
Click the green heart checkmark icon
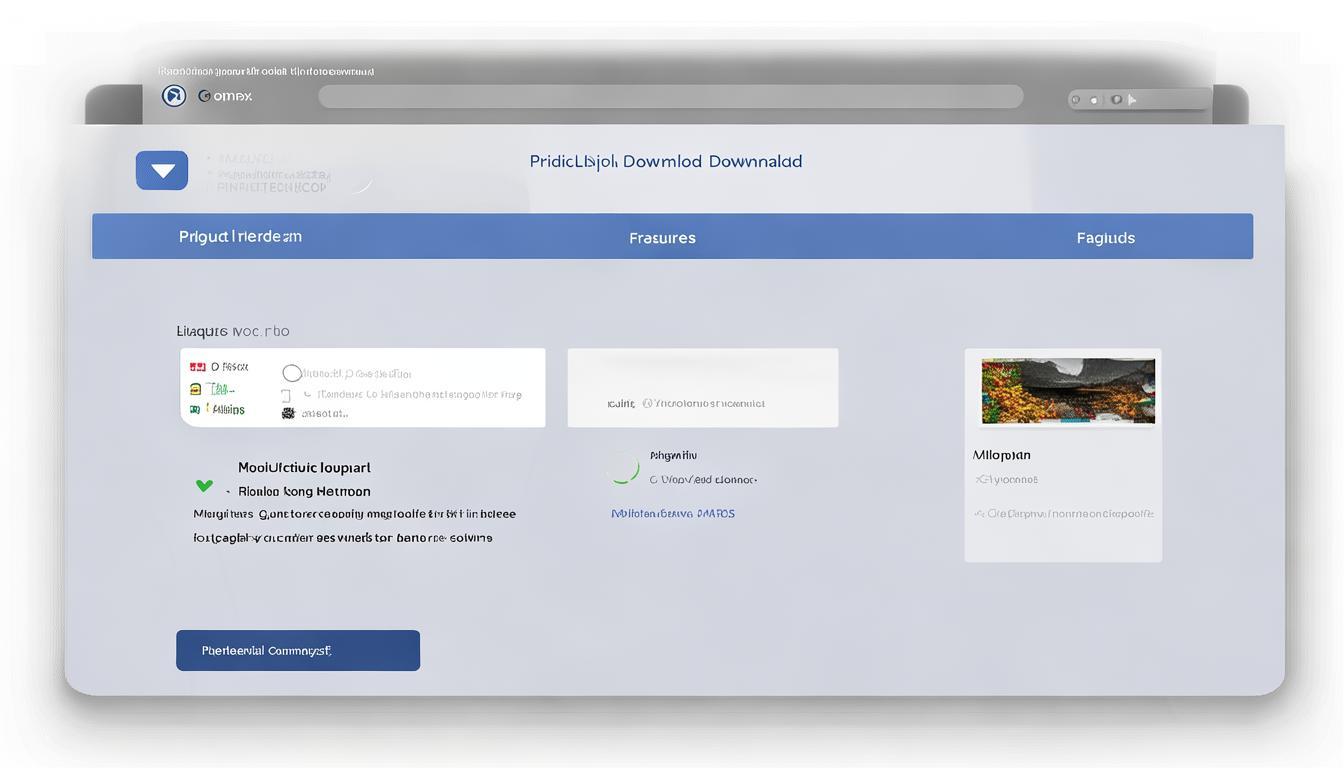point(204,486)
